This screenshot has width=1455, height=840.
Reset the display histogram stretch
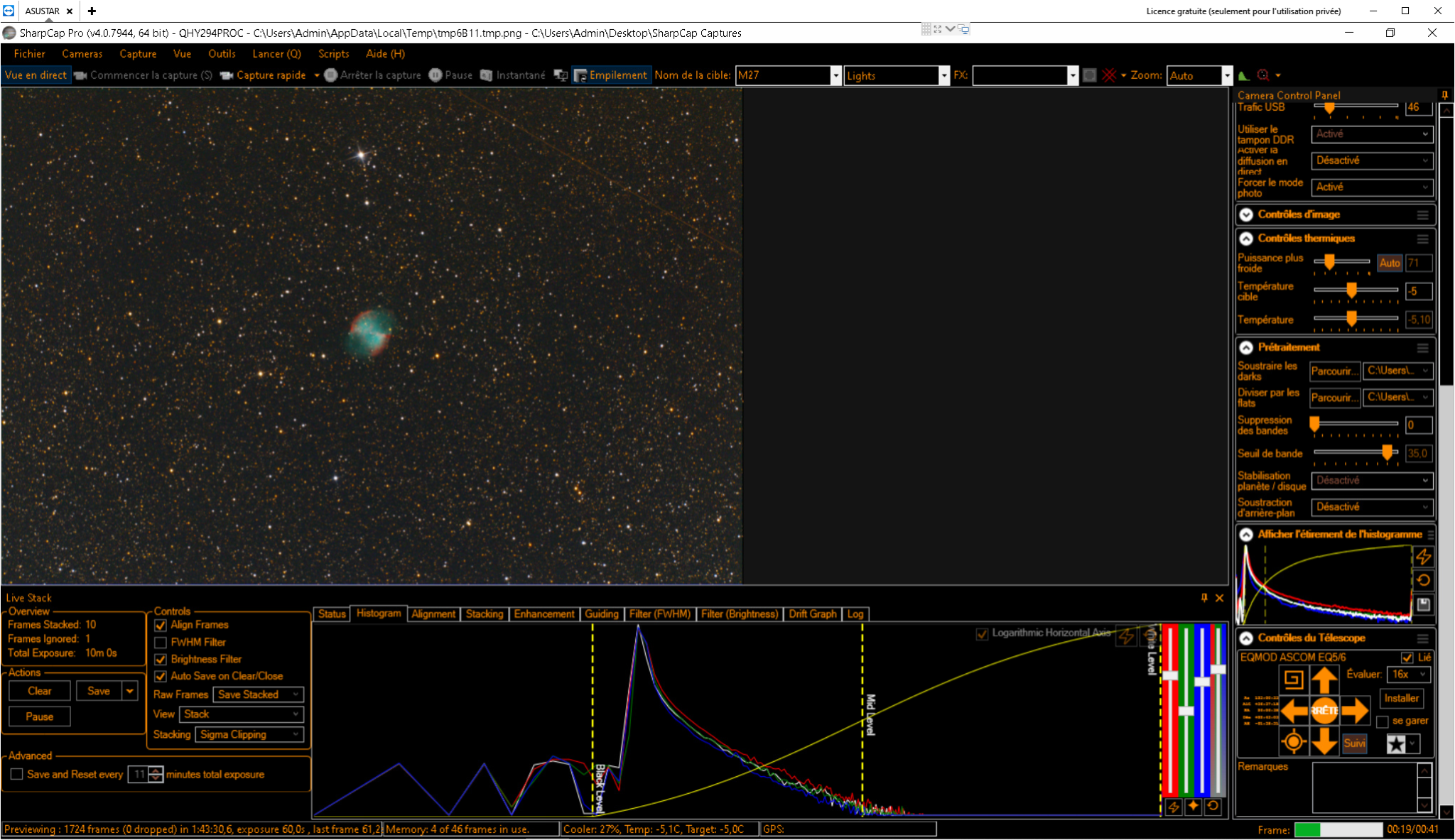click(1423, 580)
